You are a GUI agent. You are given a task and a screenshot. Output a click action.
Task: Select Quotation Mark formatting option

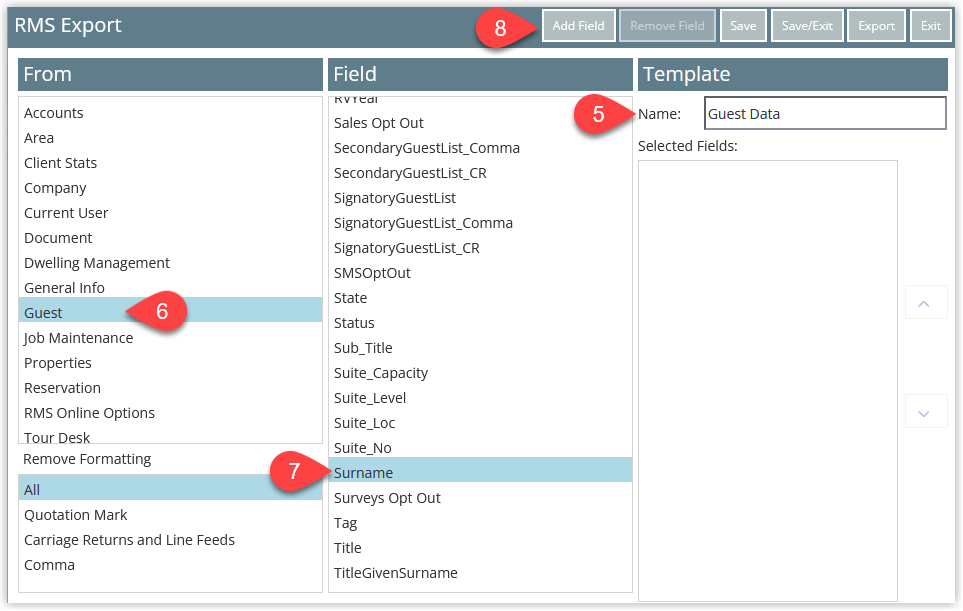[170, 515]
